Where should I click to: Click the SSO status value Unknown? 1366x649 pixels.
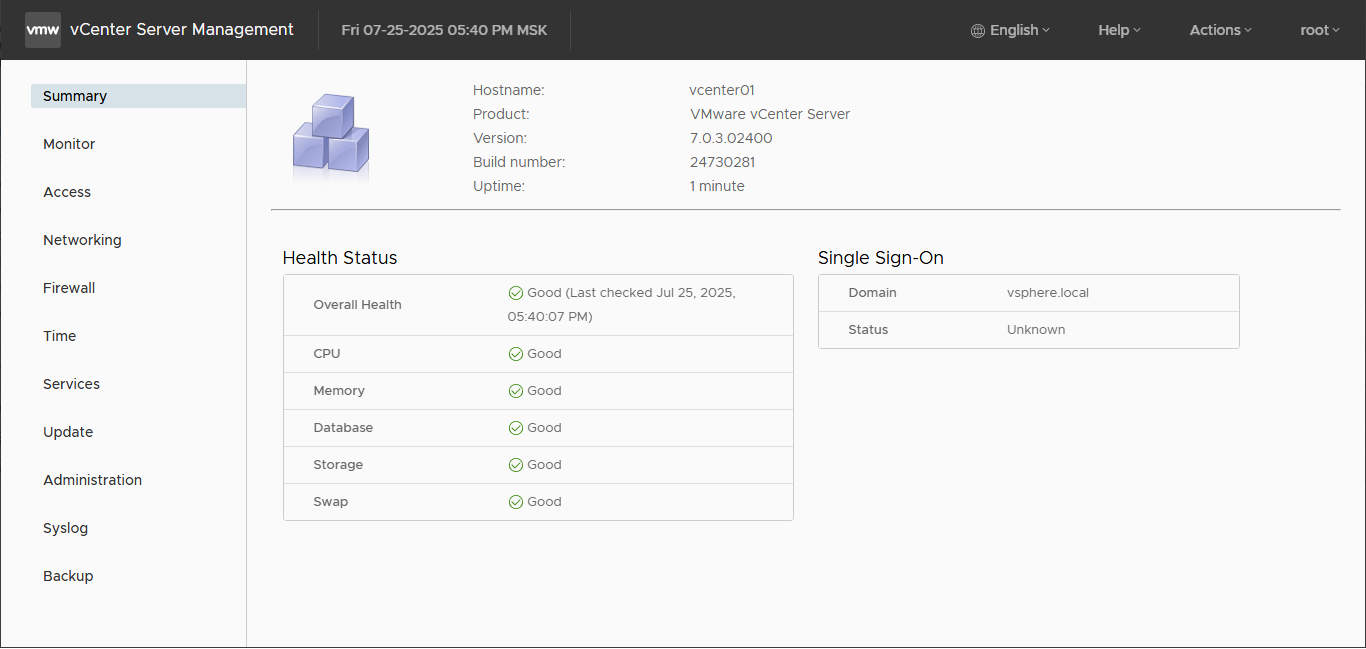click(x=1036, y=330)
